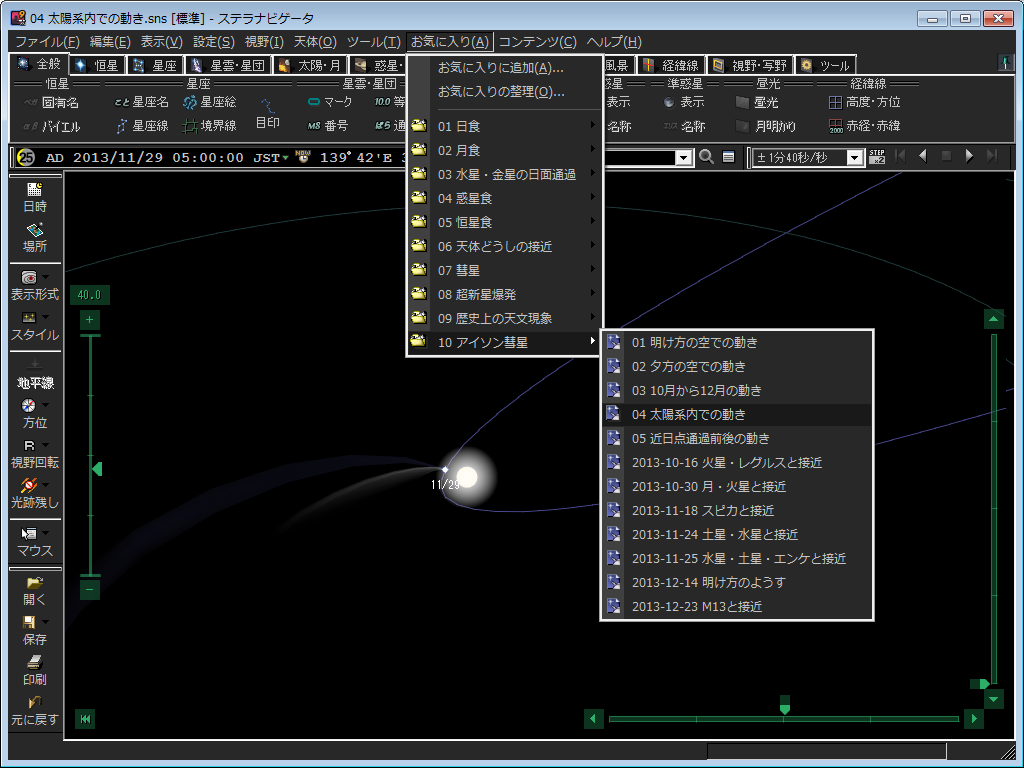Screen dimensions: 1024x768
Task: Click the NOW current time icon
Action: (x=303, y=157)
